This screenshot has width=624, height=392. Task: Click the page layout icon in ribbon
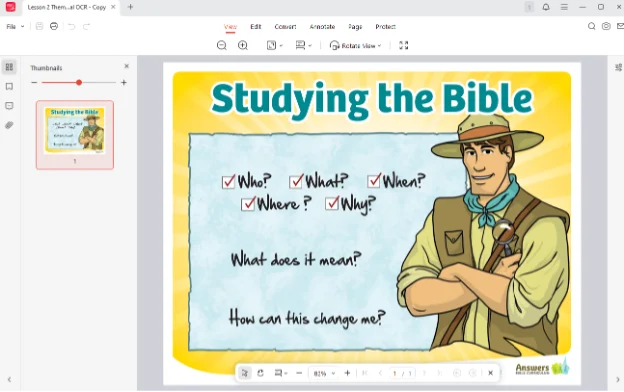coord(300,45)
